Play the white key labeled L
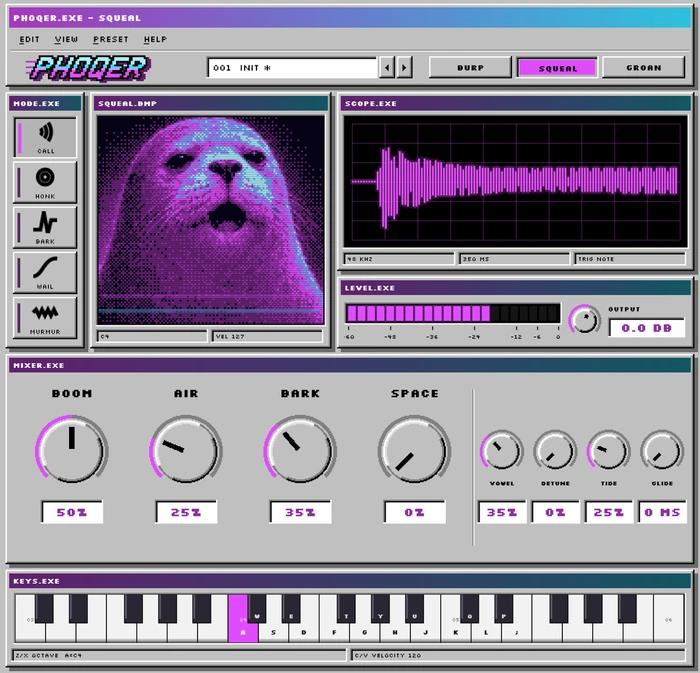The image size is (700, 673). click(x=486, y=632)
